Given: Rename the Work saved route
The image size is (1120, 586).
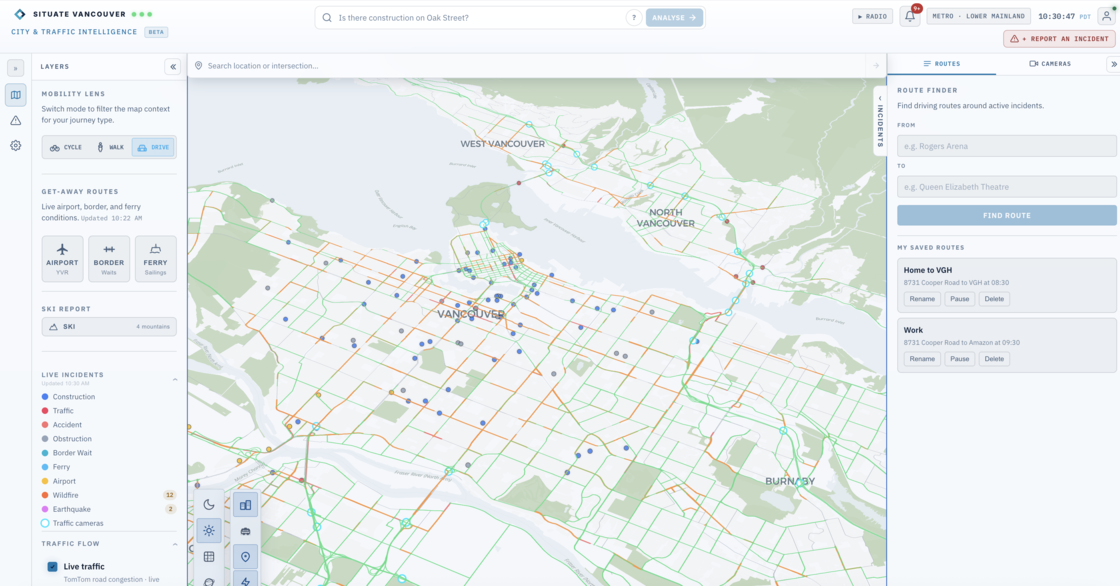Looking at the screenshot, I should (922, 359).
